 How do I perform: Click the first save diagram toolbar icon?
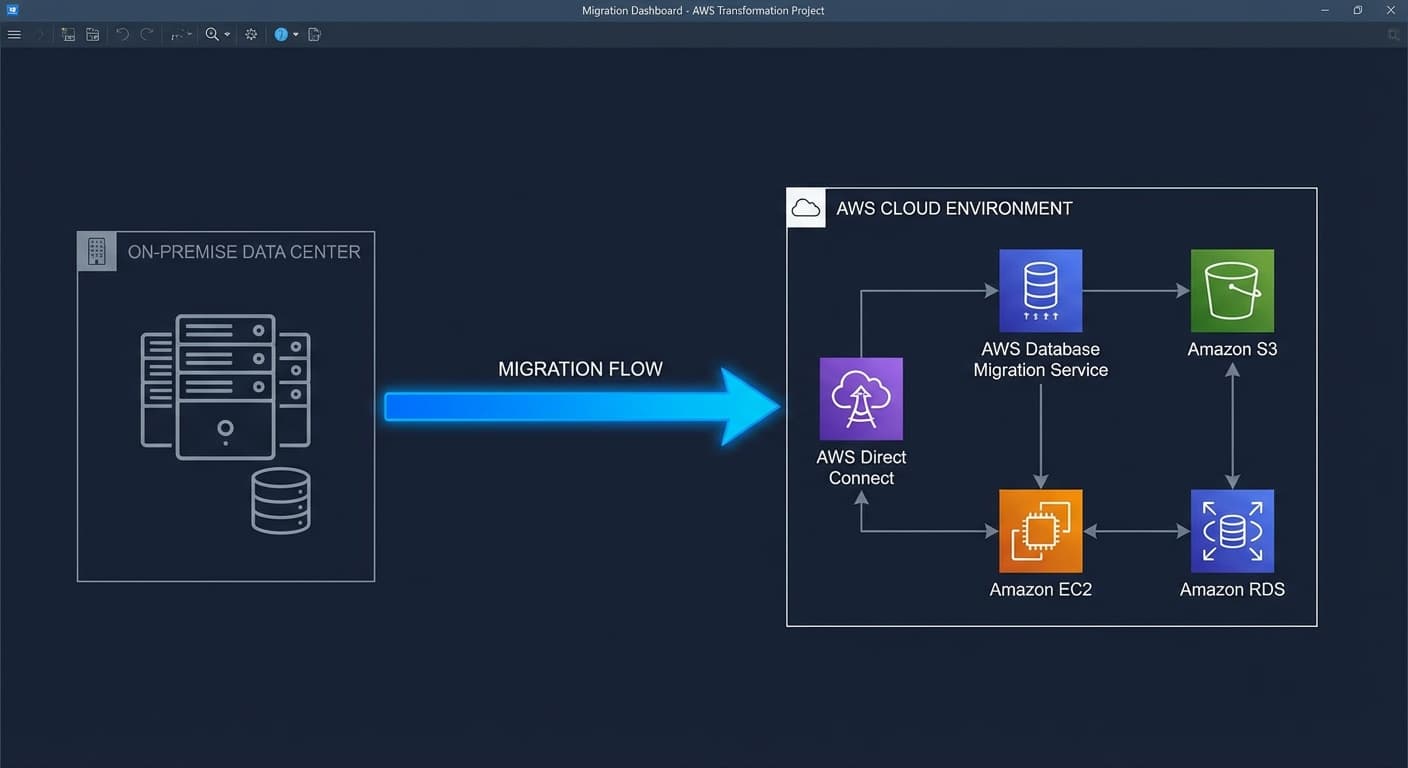tap(68, 34)
